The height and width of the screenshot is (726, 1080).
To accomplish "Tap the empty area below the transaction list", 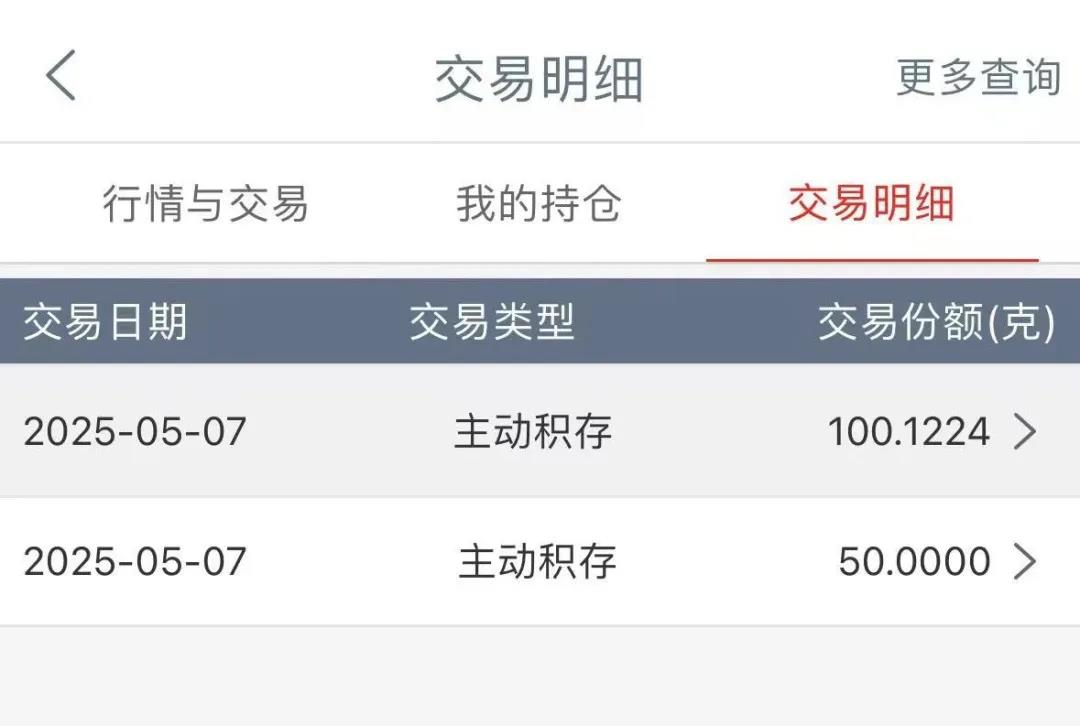I will coord(540,678).
